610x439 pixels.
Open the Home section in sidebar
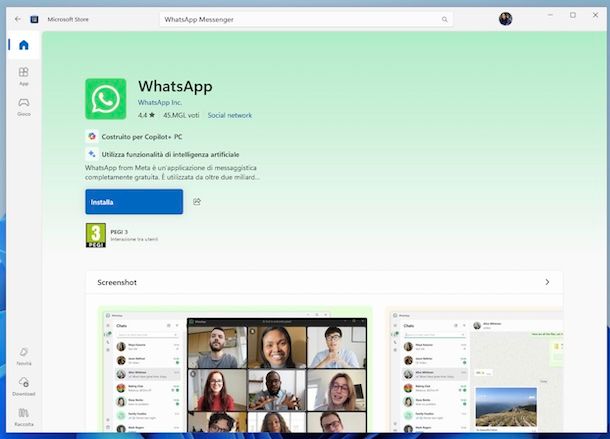(24, 45)
